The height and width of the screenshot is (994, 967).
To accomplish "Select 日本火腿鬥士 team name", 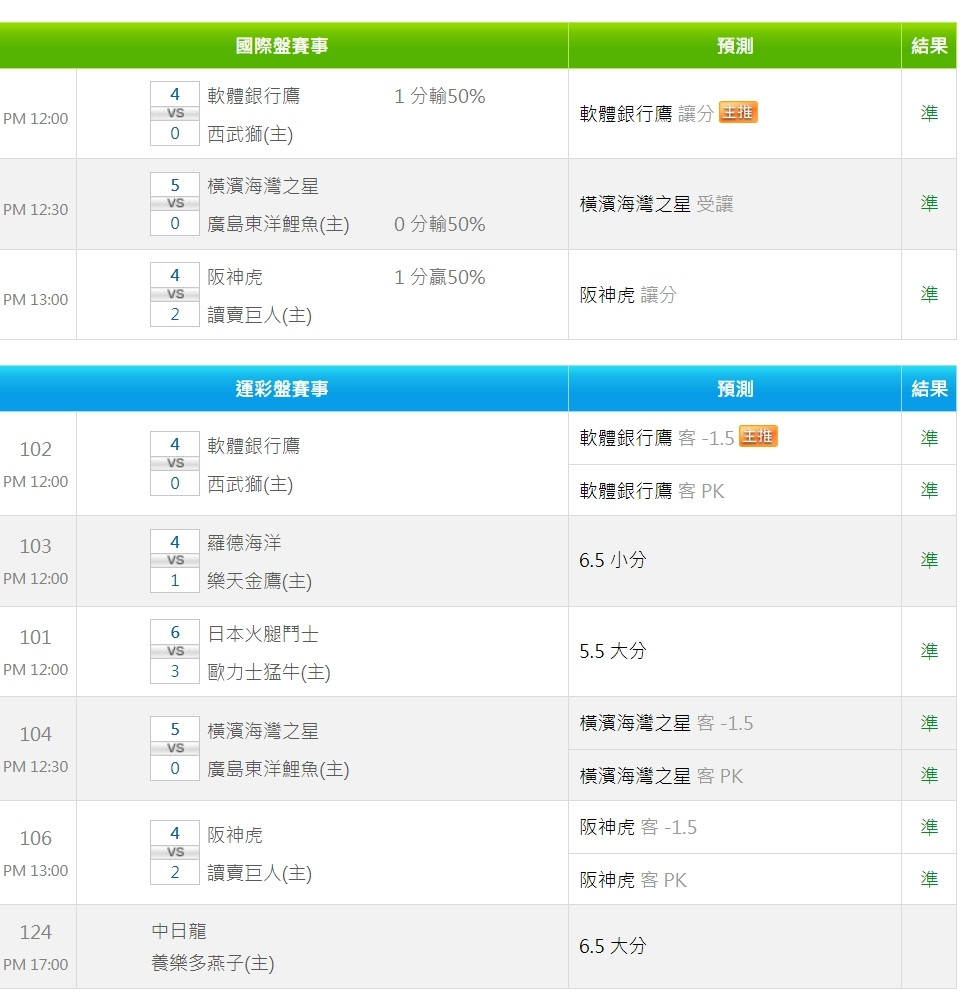I will click(263, 634).
